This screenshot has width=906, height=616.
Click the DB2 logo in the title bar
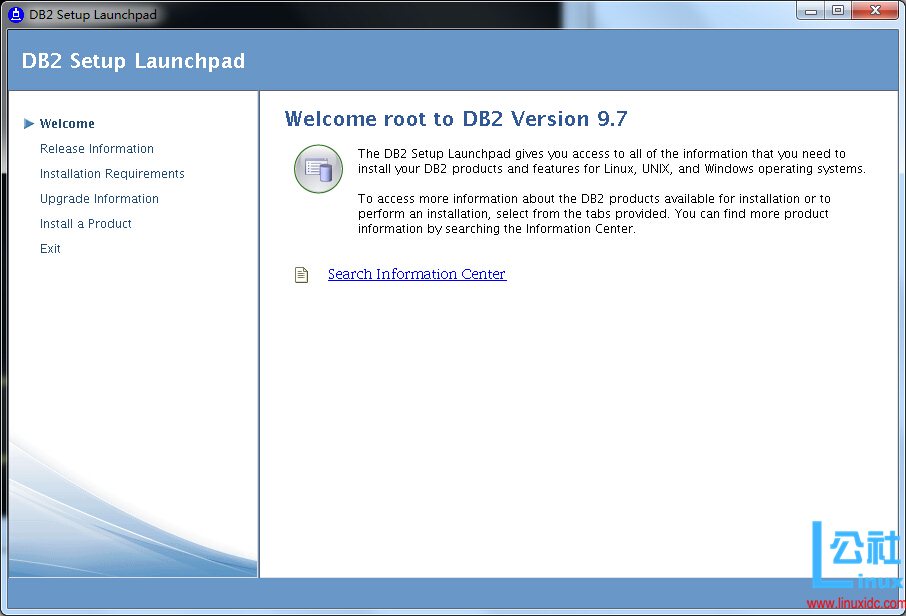[x=13, y=13]
